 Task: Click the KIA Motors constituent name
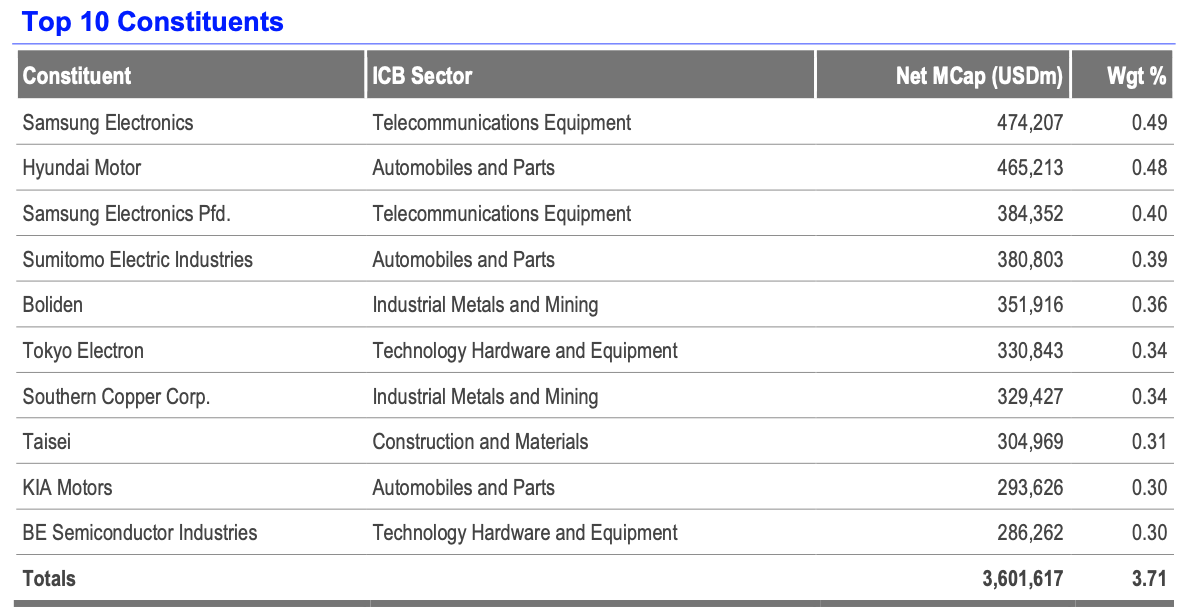coord(68,488)
